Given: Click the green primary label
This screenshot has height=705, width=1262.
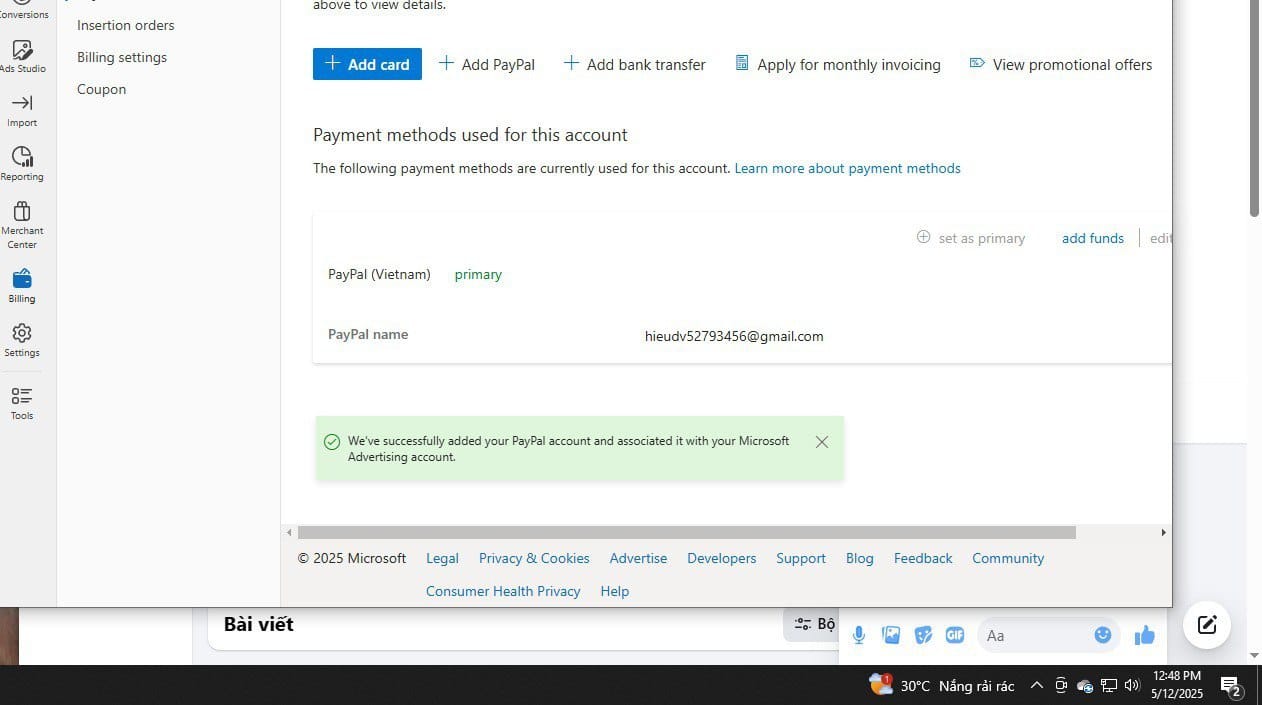Looking at the screenshot, I should click(478, 274).
